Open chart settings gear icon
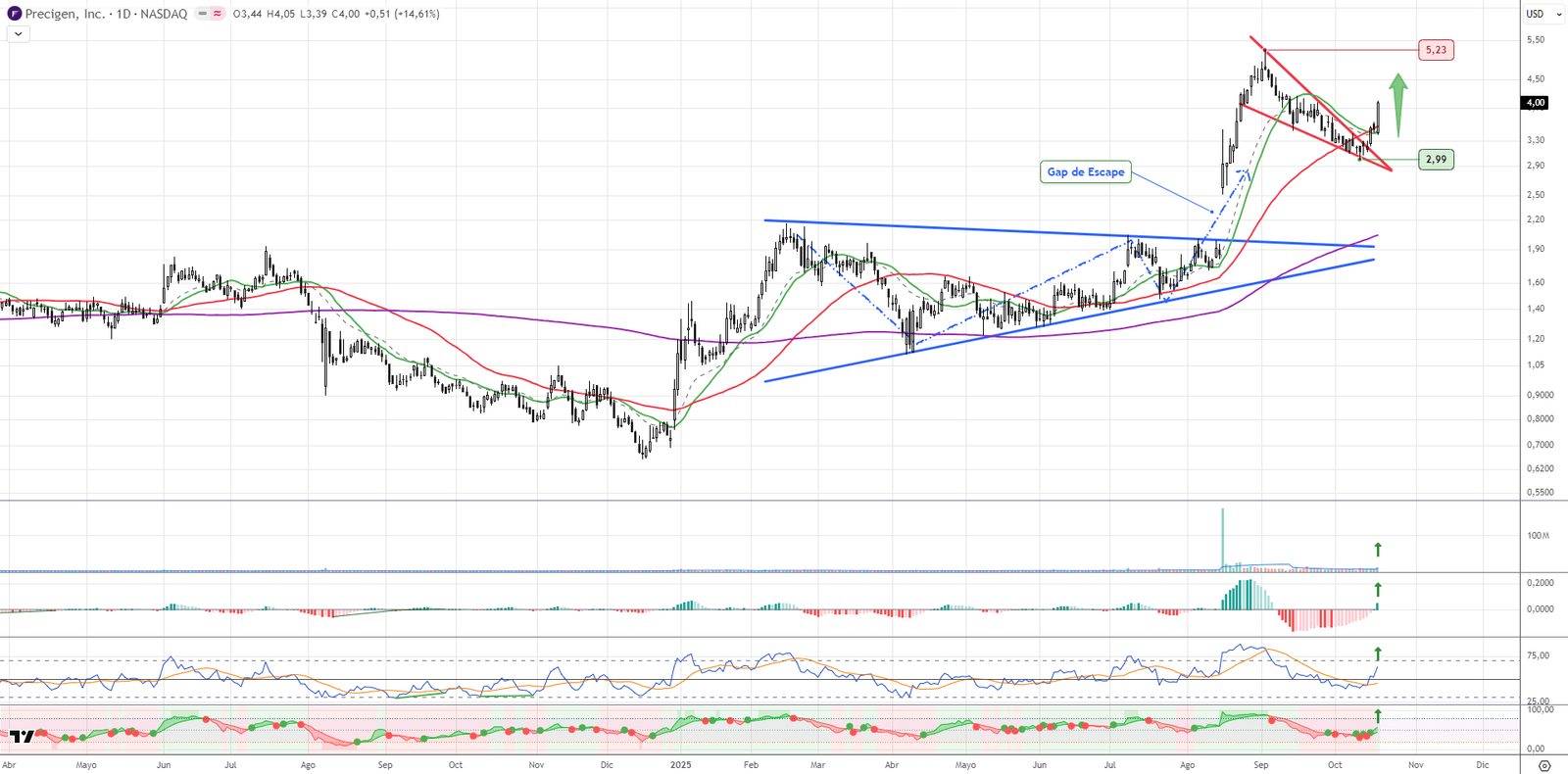This screenshot has width=1568, height=774. coord(1544,765)
